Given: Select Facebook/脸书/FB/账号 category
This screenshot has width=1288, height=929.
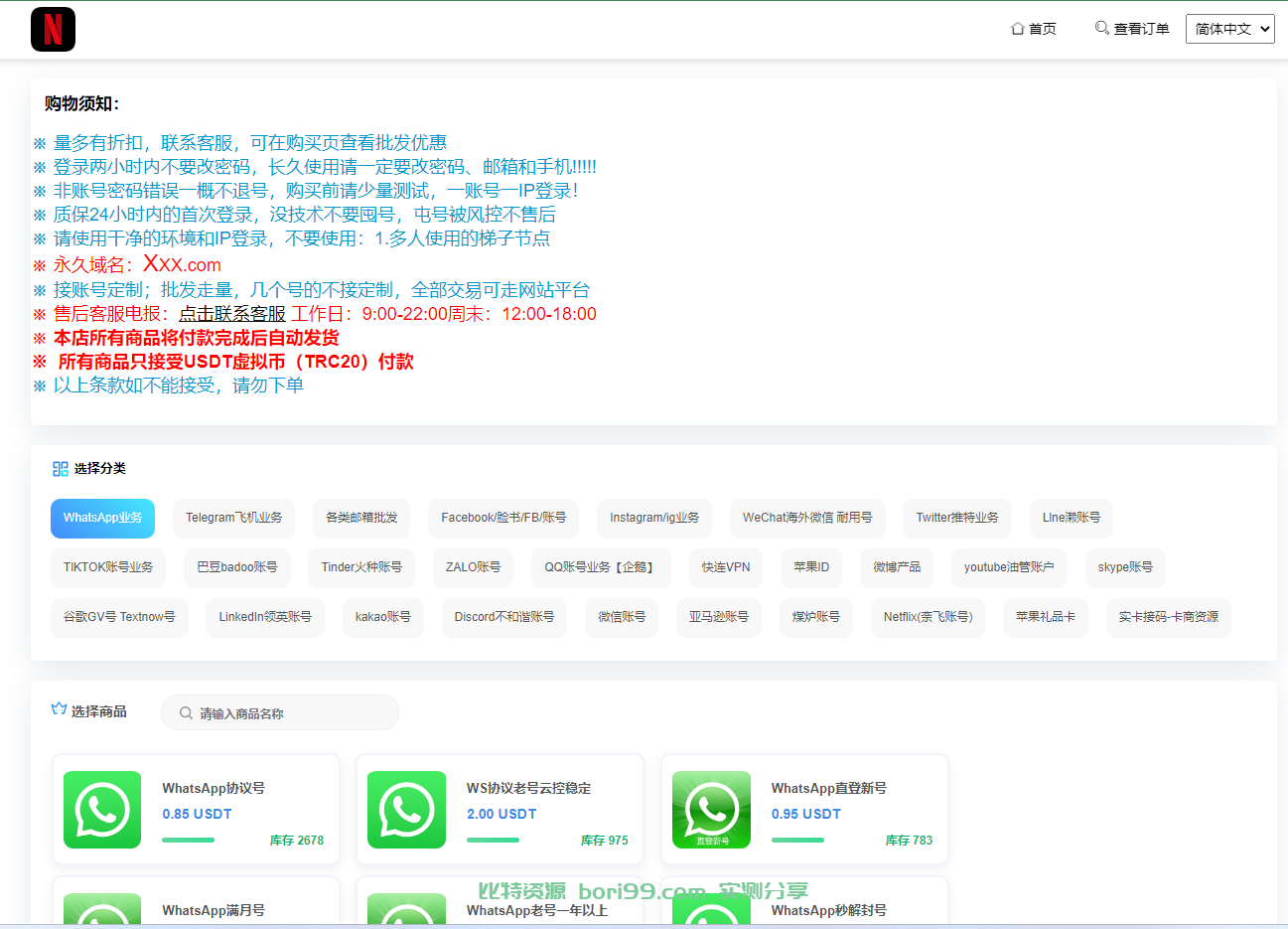Looking at the screenshot, I should coord(503,518).
